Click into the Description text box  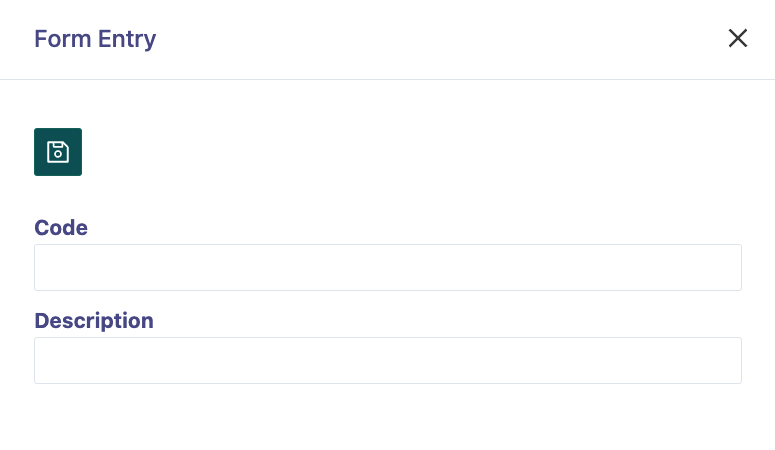coord(388,360)
